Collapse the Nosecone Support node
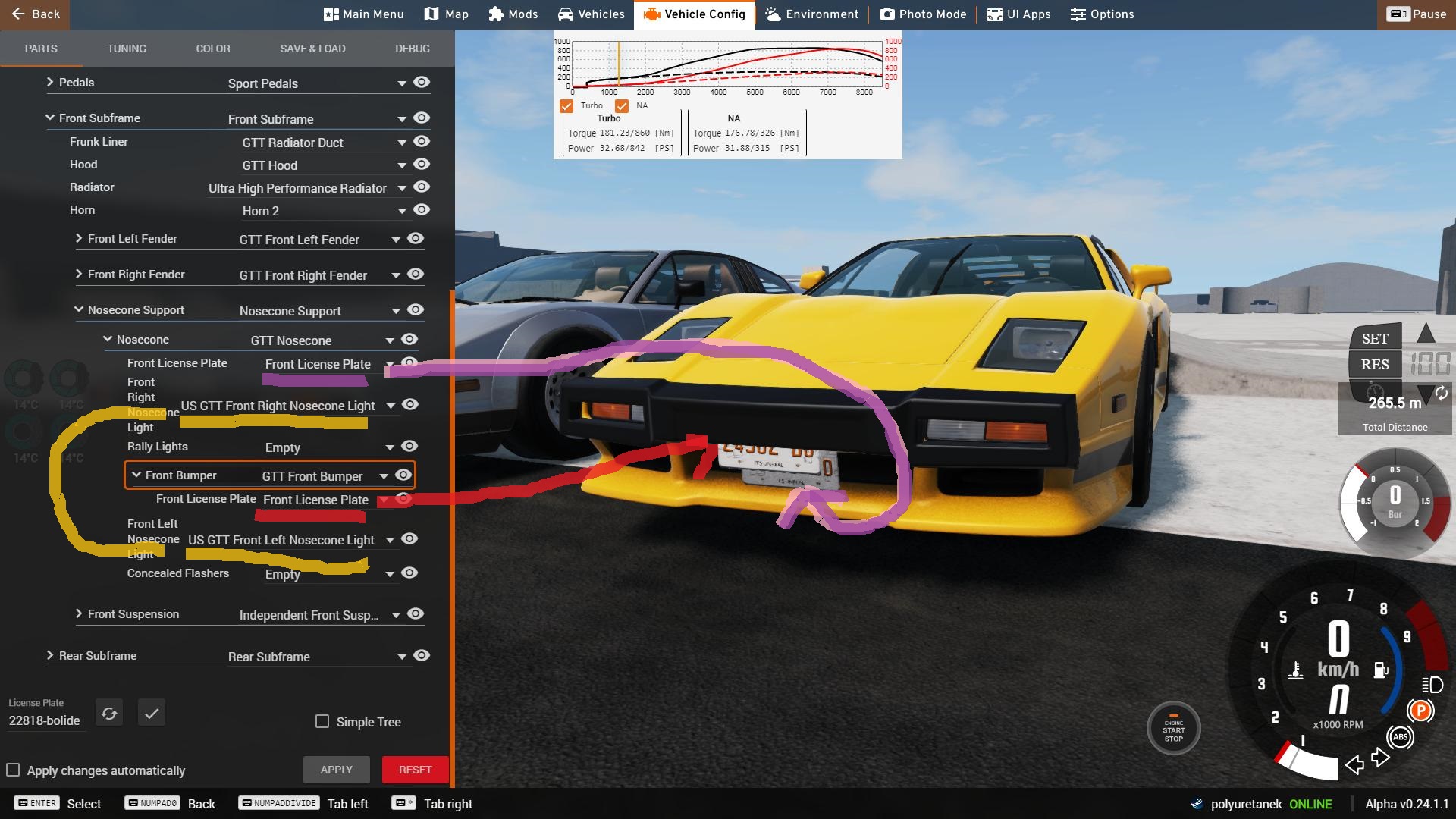 point(79,309)
